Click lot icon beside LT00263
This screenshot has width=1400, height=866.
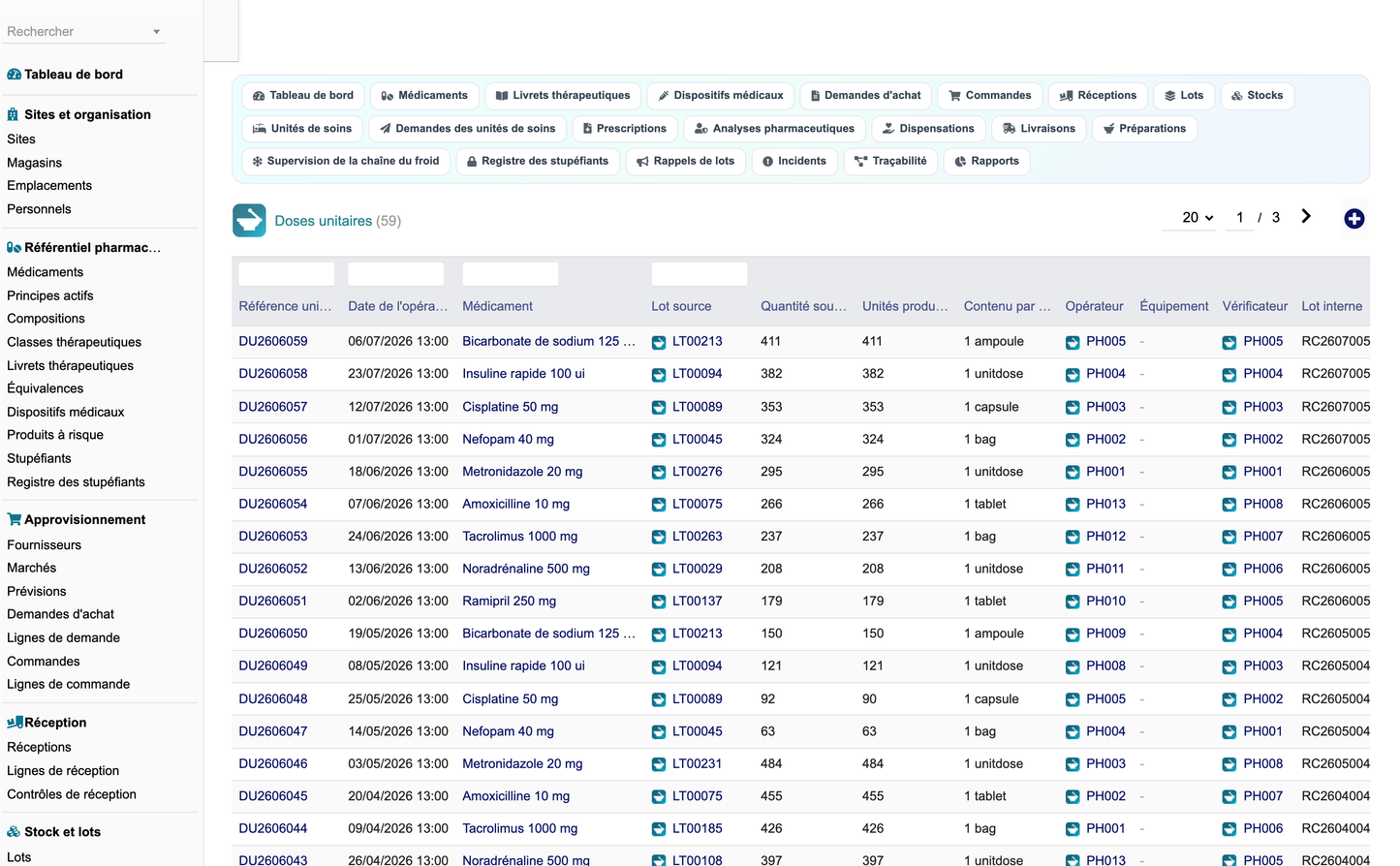(659, 538)
